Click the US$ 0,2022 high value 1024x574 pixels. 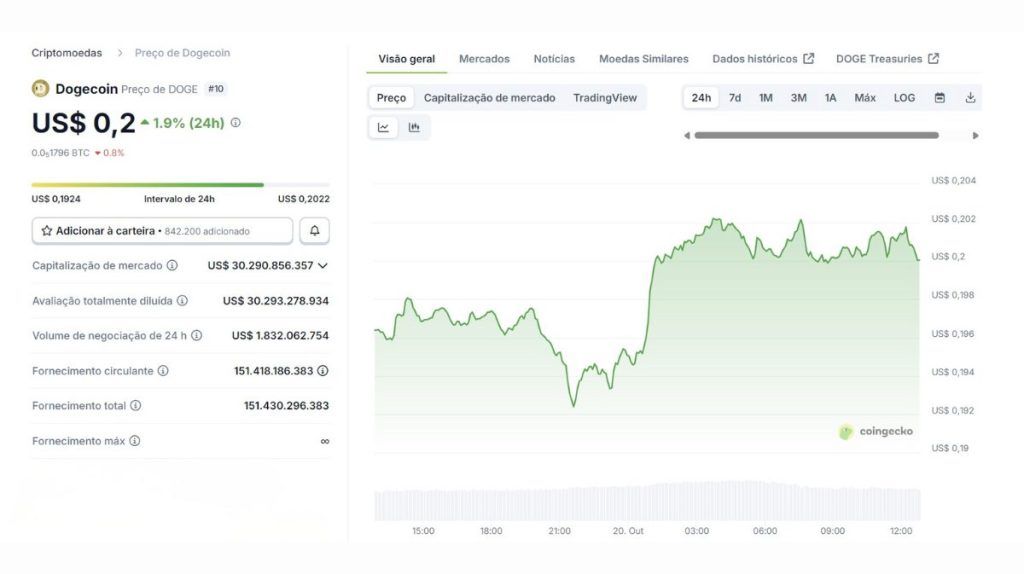pyautogui.click(x=304, y=199)
